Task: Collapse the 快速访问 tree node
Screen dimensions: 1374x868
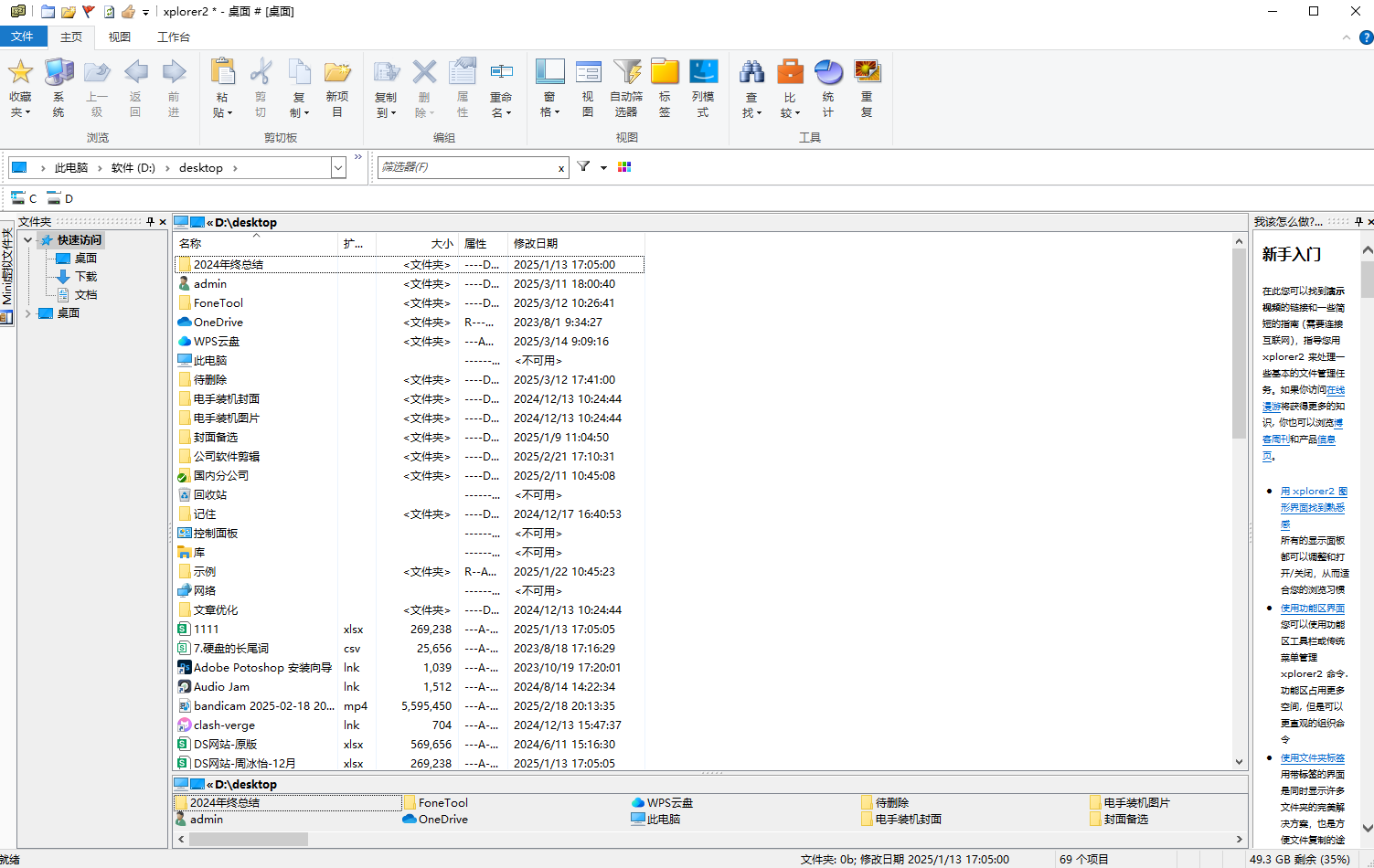Action: (x=28, y=240)
